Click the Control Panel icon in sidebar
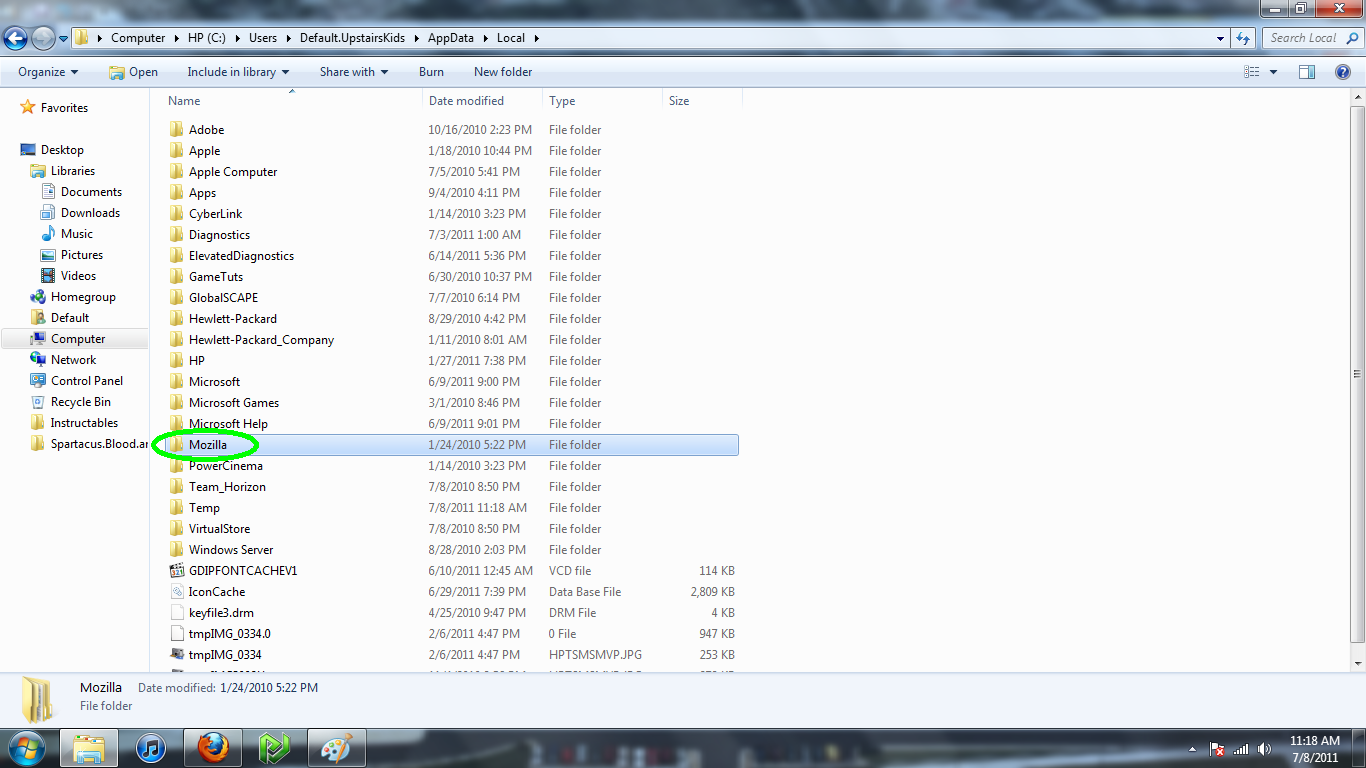The height and width of the screenshot is (768, 1366). [x=38, y=381]
